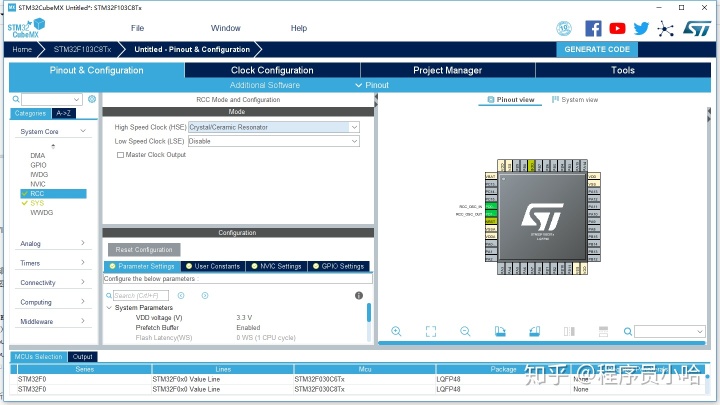Click the parameter search magnifier icon

tap(109, 296)
